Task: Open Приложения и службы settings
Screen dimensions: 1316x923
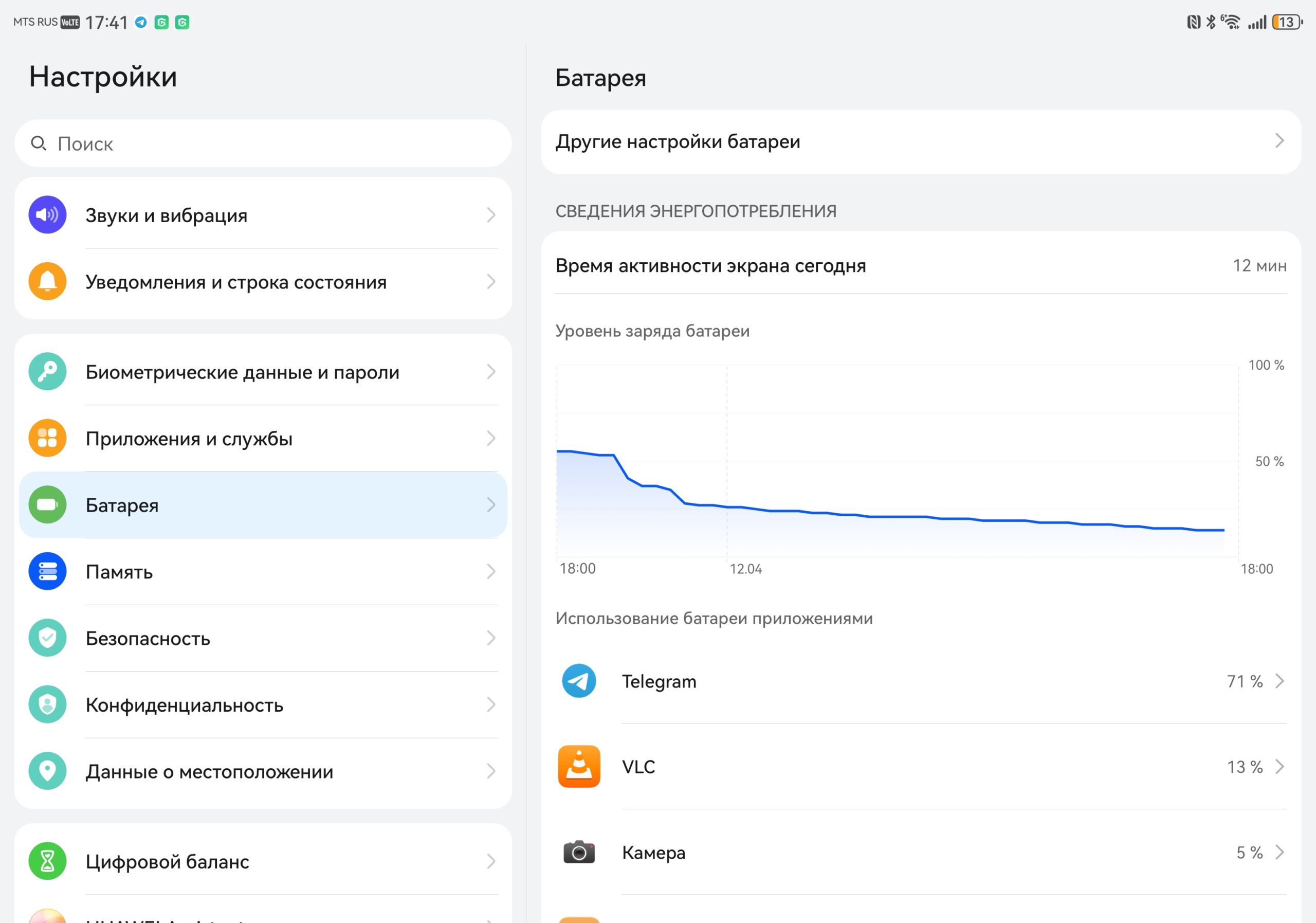Action: (x=263, y=438)
